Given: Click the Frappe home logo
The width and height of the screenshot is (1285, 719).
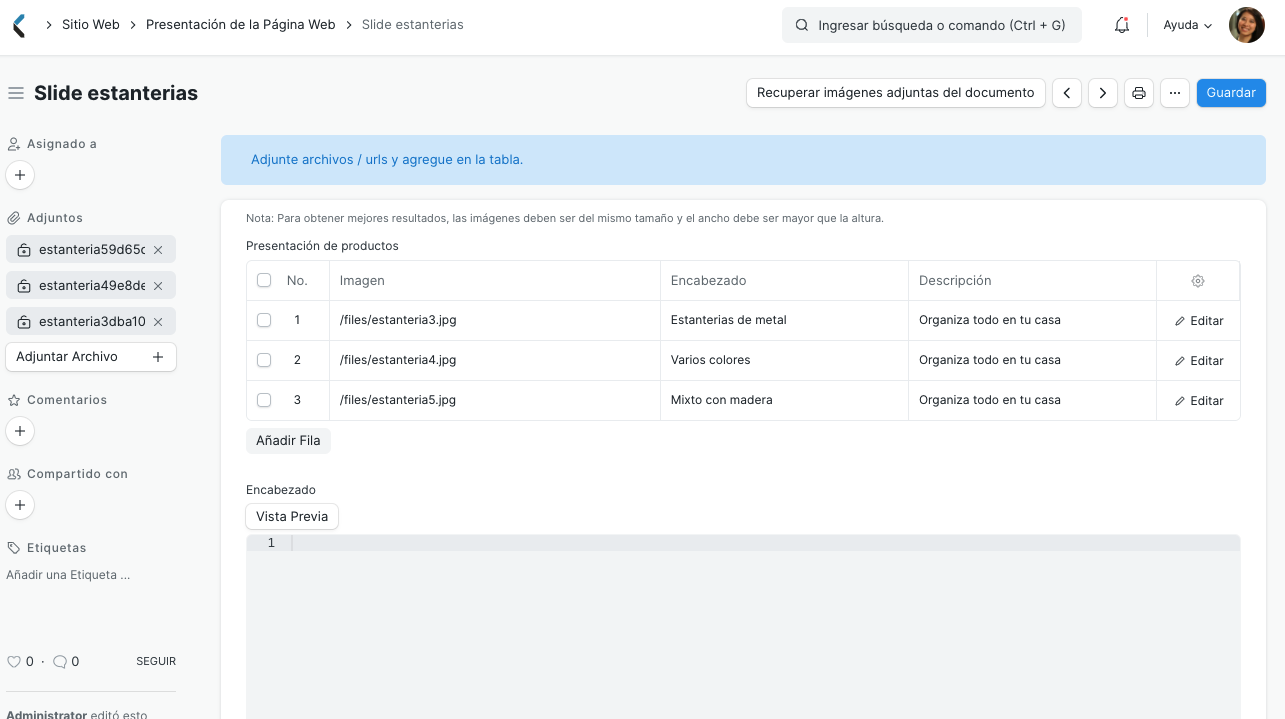Looking at the screenshot, I should (18, 25).
